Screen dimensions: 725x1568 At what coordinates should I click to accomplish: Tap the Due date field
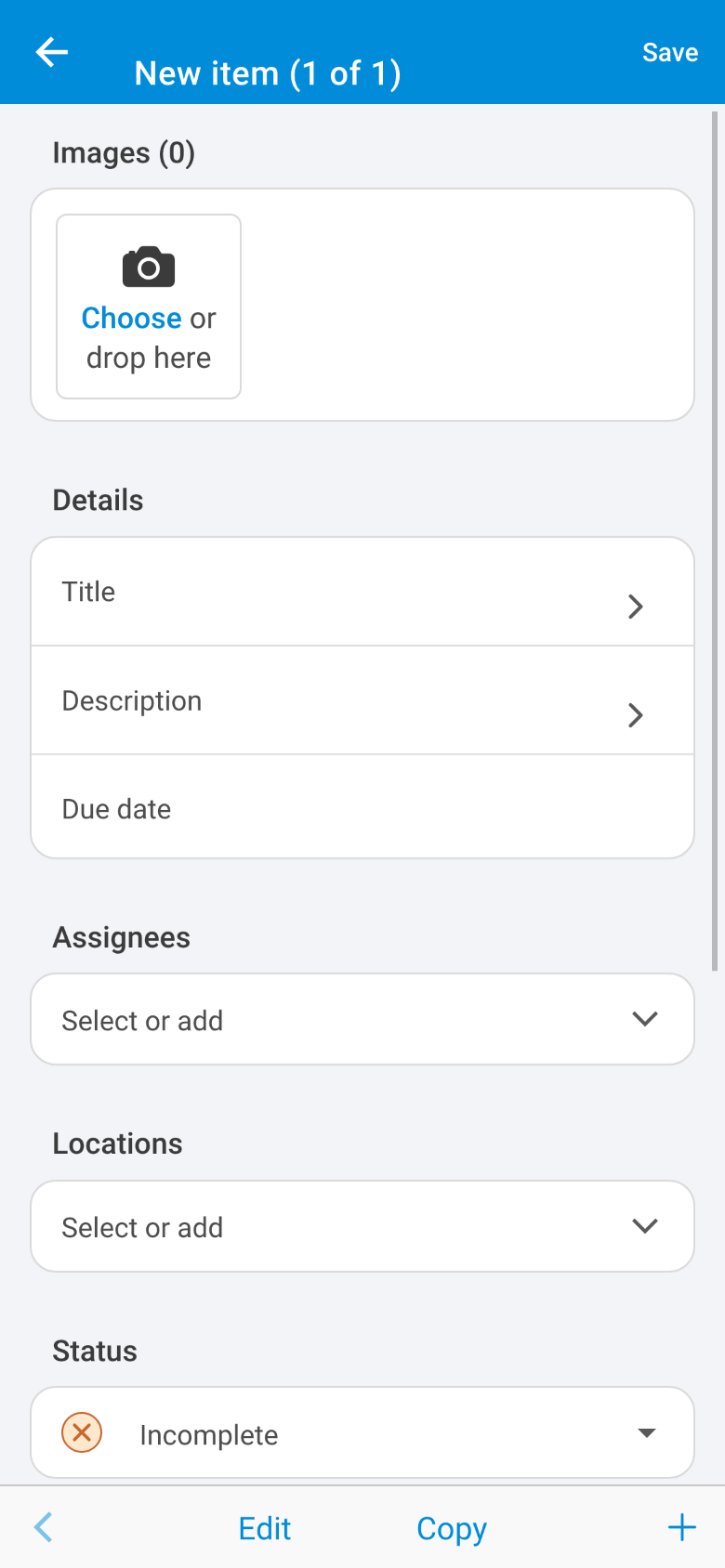tap(362, 807)
